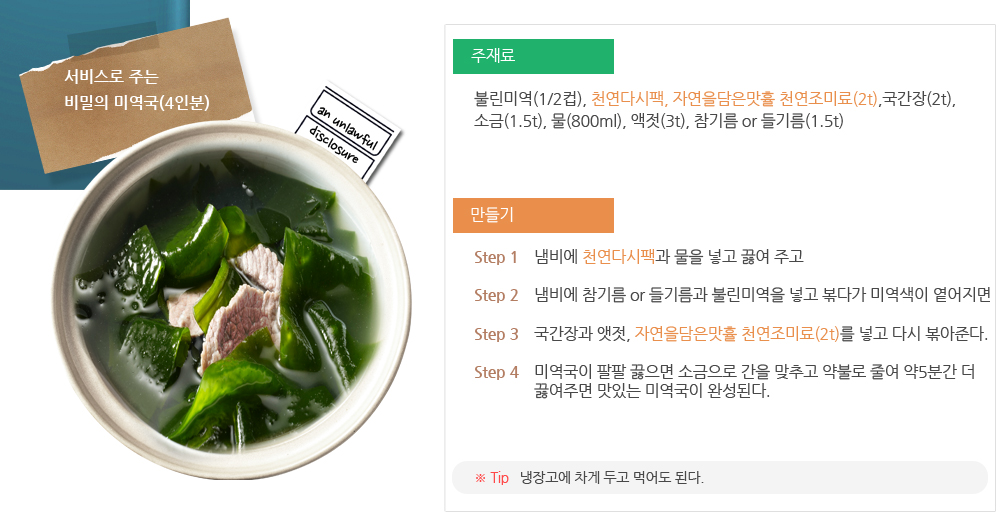1000x513 pixels.
Task: Select the Step 2 label
Action: (x=496, y=295)
